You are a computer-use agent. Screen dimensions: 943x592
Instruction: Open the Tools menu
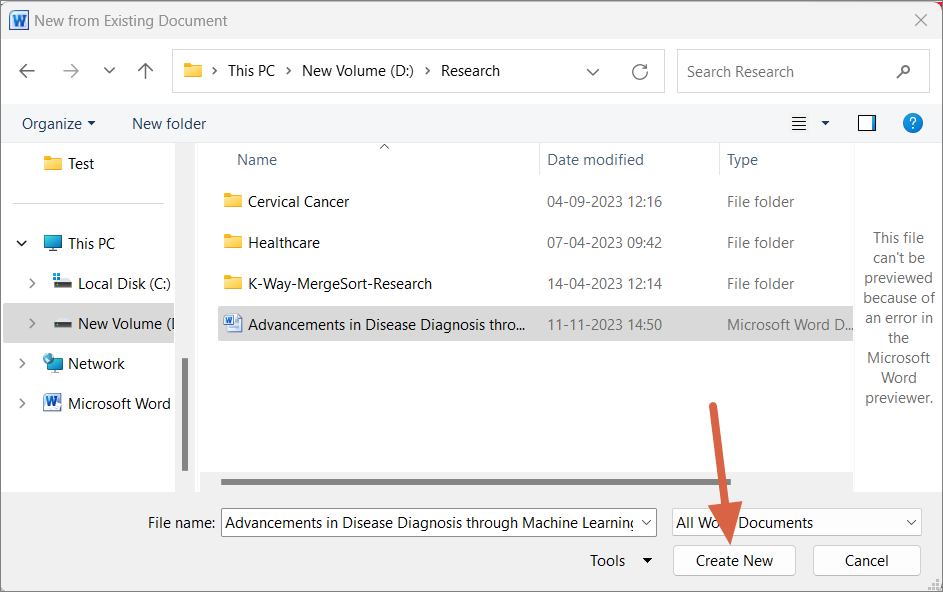(620, 561)
